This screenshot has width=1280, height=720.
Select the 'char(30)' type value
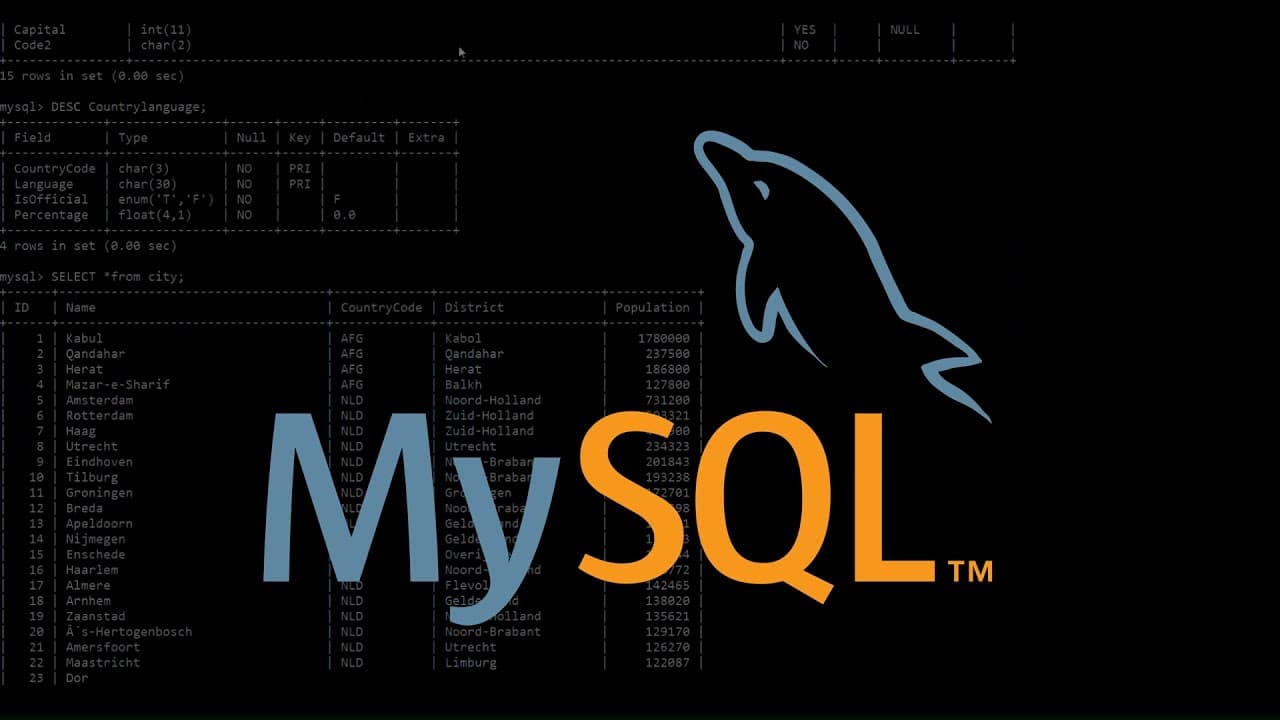point(148,184)
